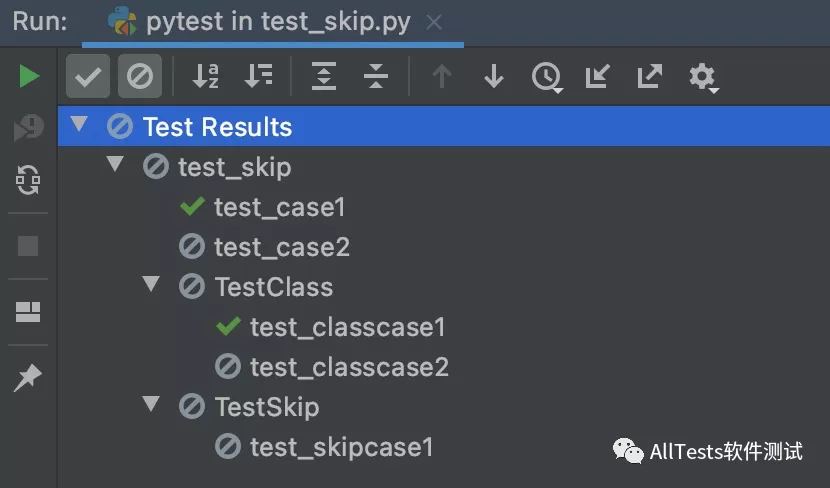Expand all test nodes

(323, 77)
